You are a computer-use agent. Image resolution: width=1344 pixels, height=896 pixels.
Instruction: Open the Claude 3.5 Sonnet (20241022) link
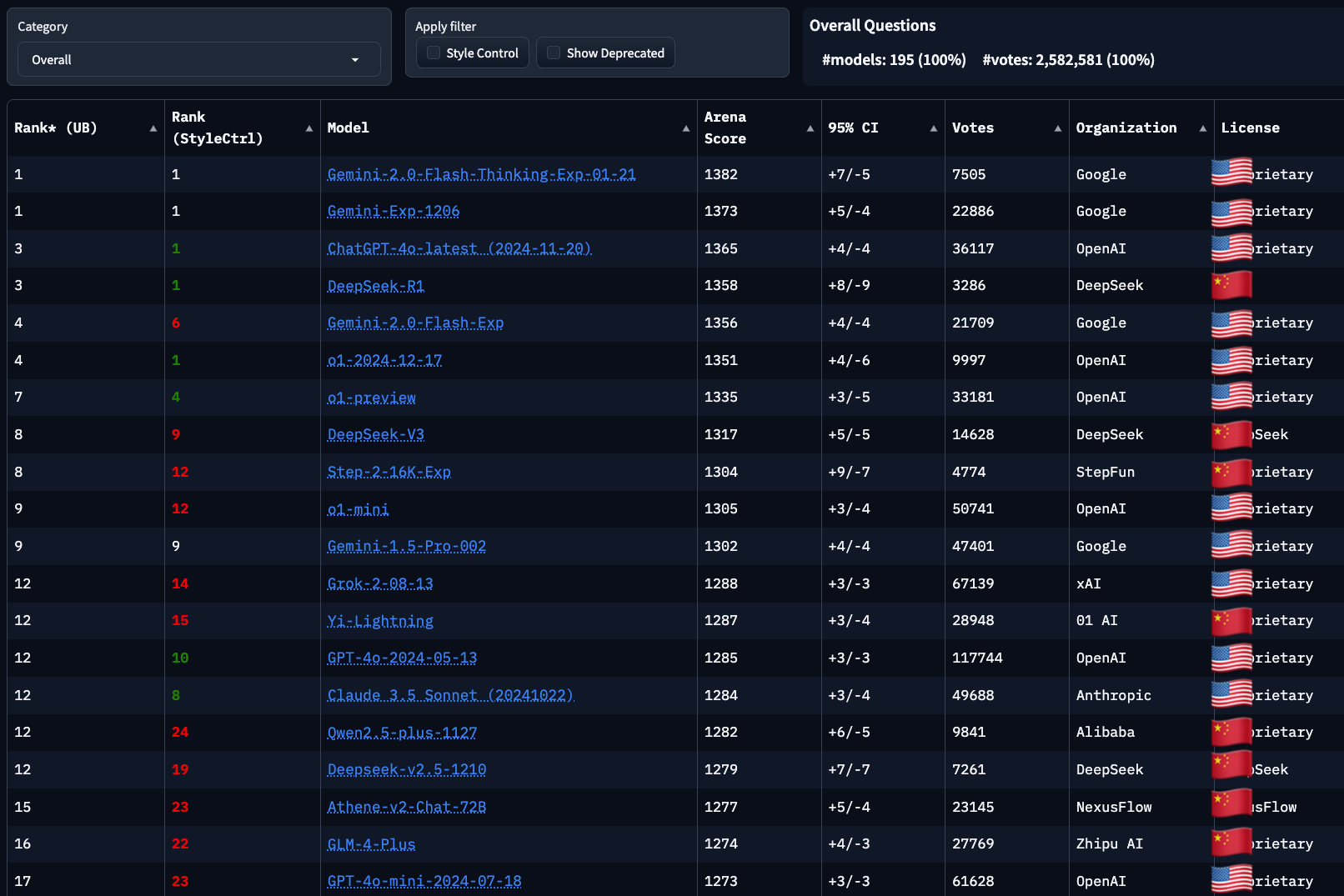point(450,695)
